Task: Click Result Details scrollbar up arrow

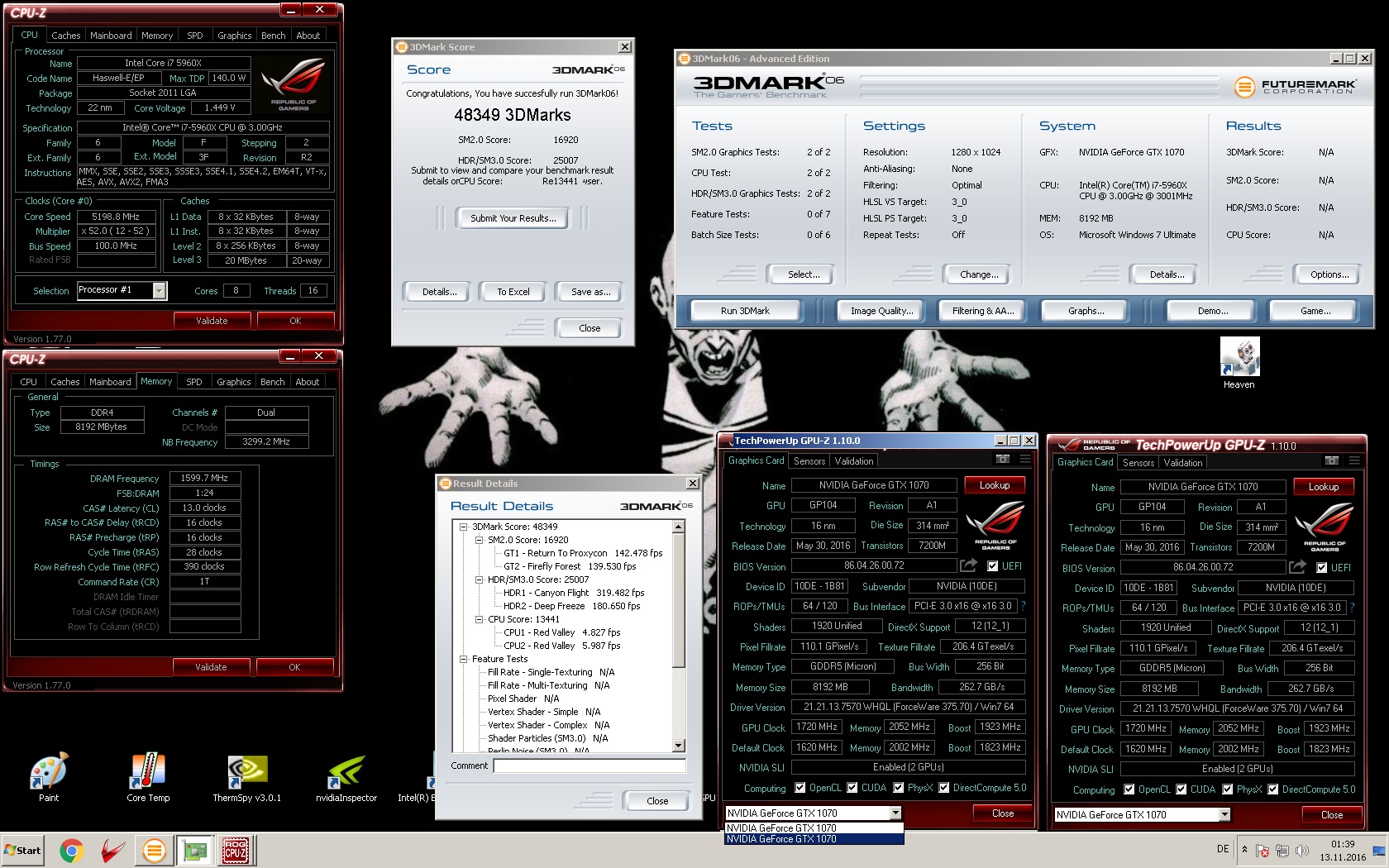Action: pyautogui.click(x=679, y=527)
